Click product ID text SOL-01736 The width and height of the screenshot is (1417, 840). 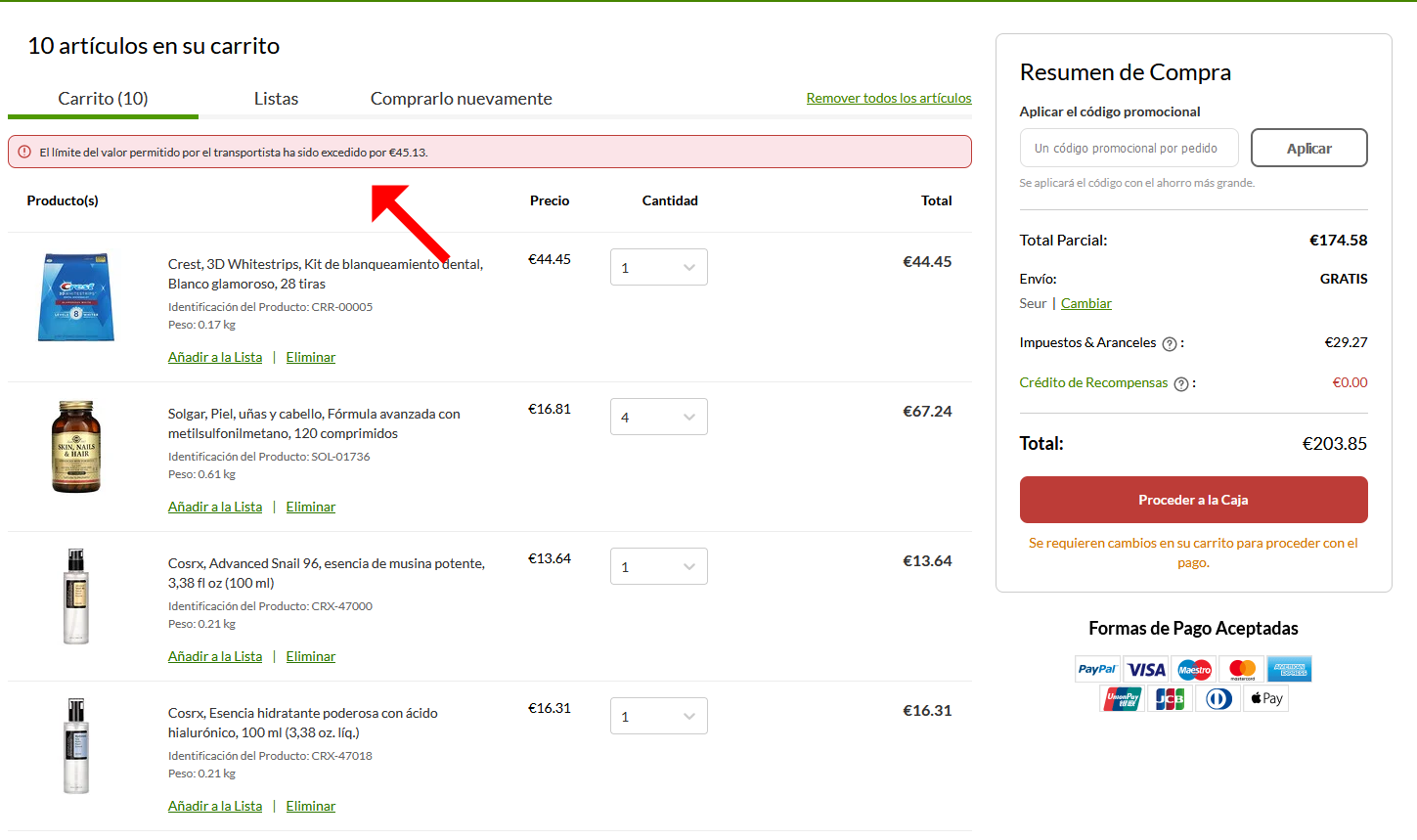tap(340, 457)
